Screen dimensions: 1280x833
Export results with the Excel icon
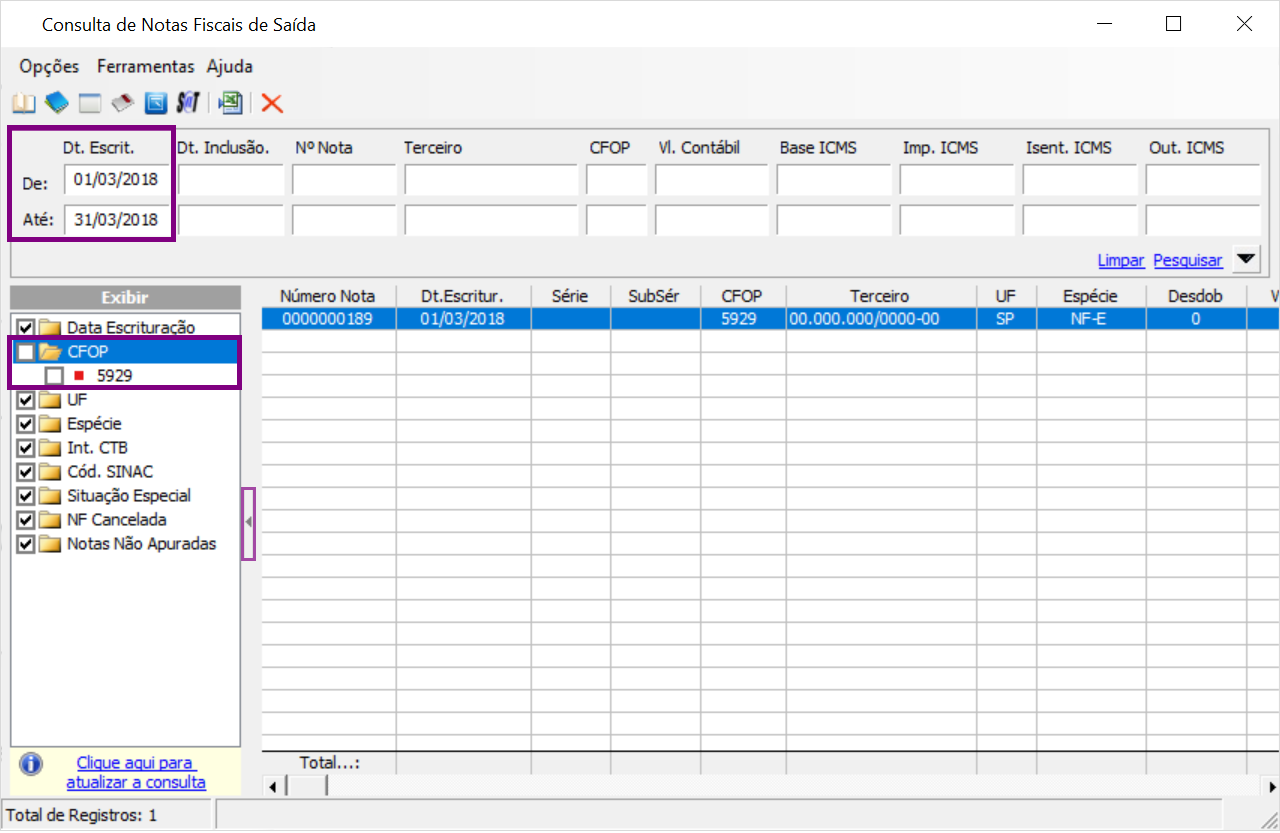(x=231, y=103)
